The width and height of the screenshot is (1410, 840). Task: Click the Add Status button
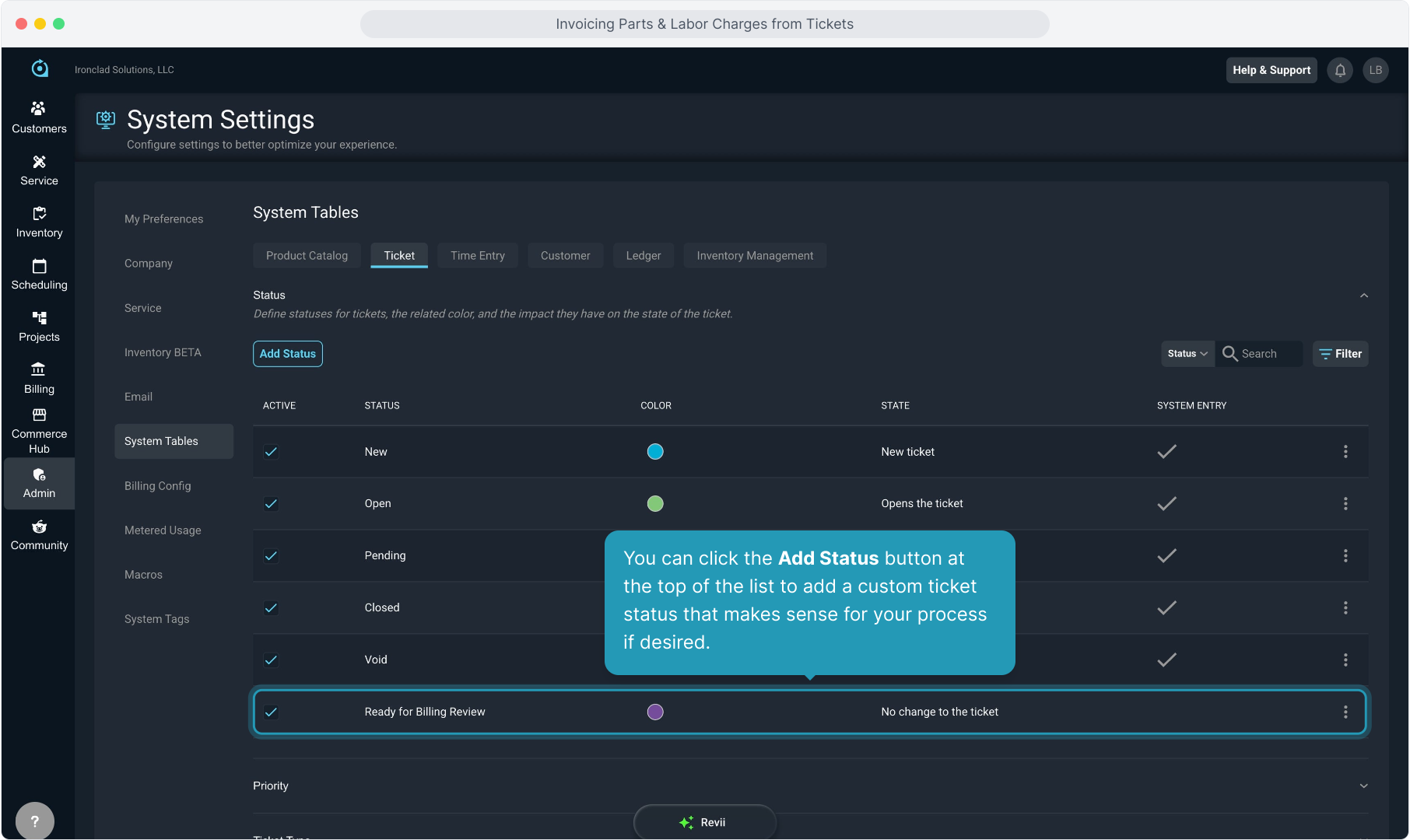coord(287,354)
